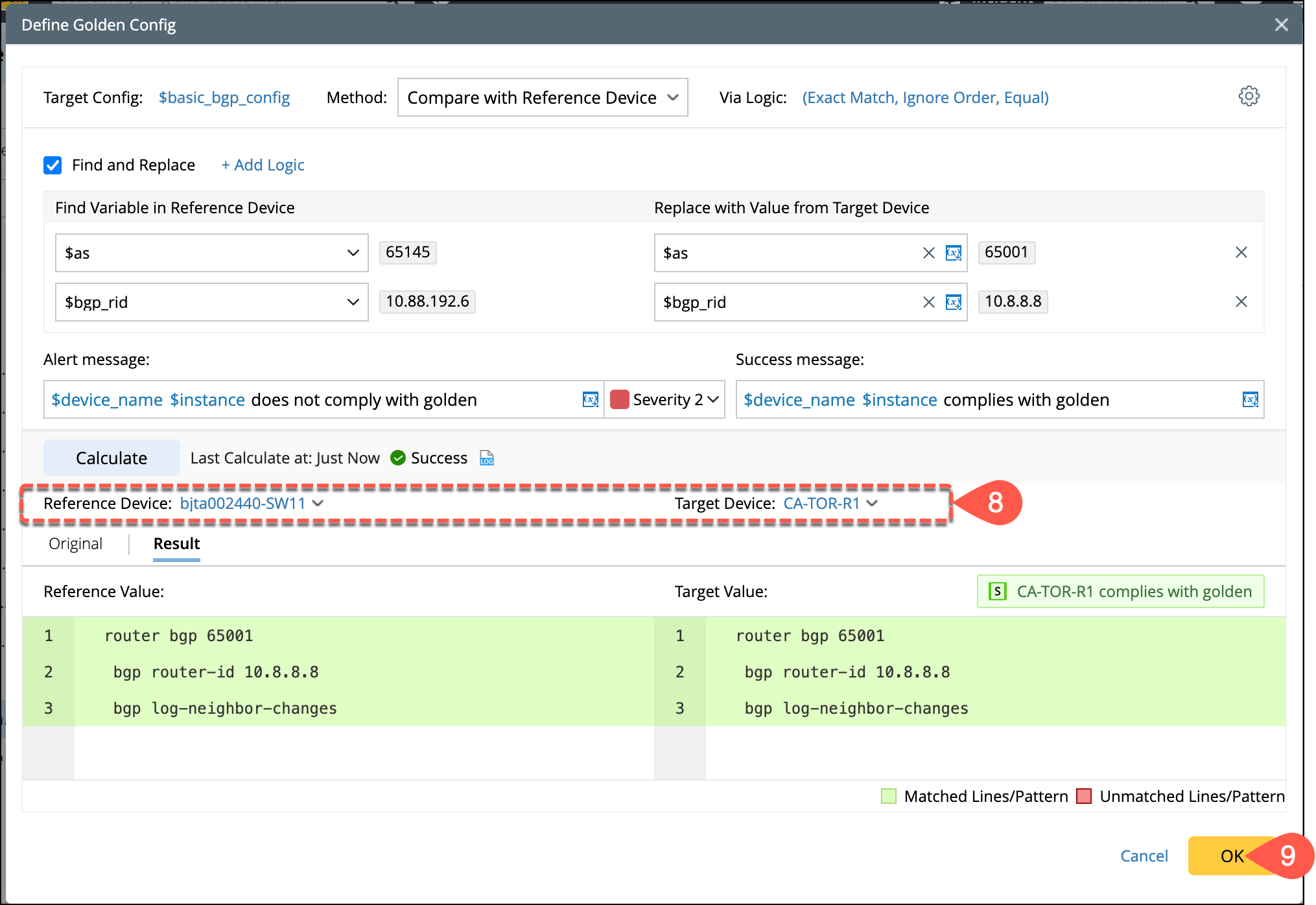
Task: Open the Method dropdown
Action: pyautogui.click(x=542, y=98)
